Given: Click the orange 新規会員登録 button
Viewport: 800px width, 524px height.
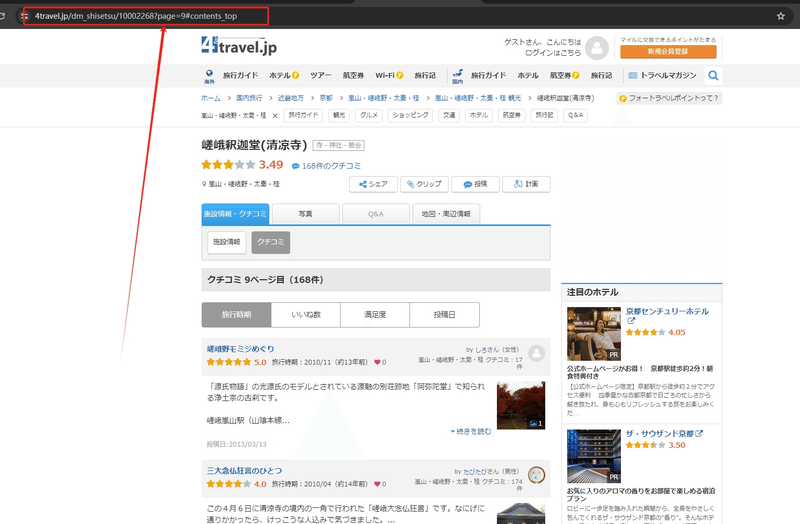Looking at the screenshot, I should [x=668, y=52].
